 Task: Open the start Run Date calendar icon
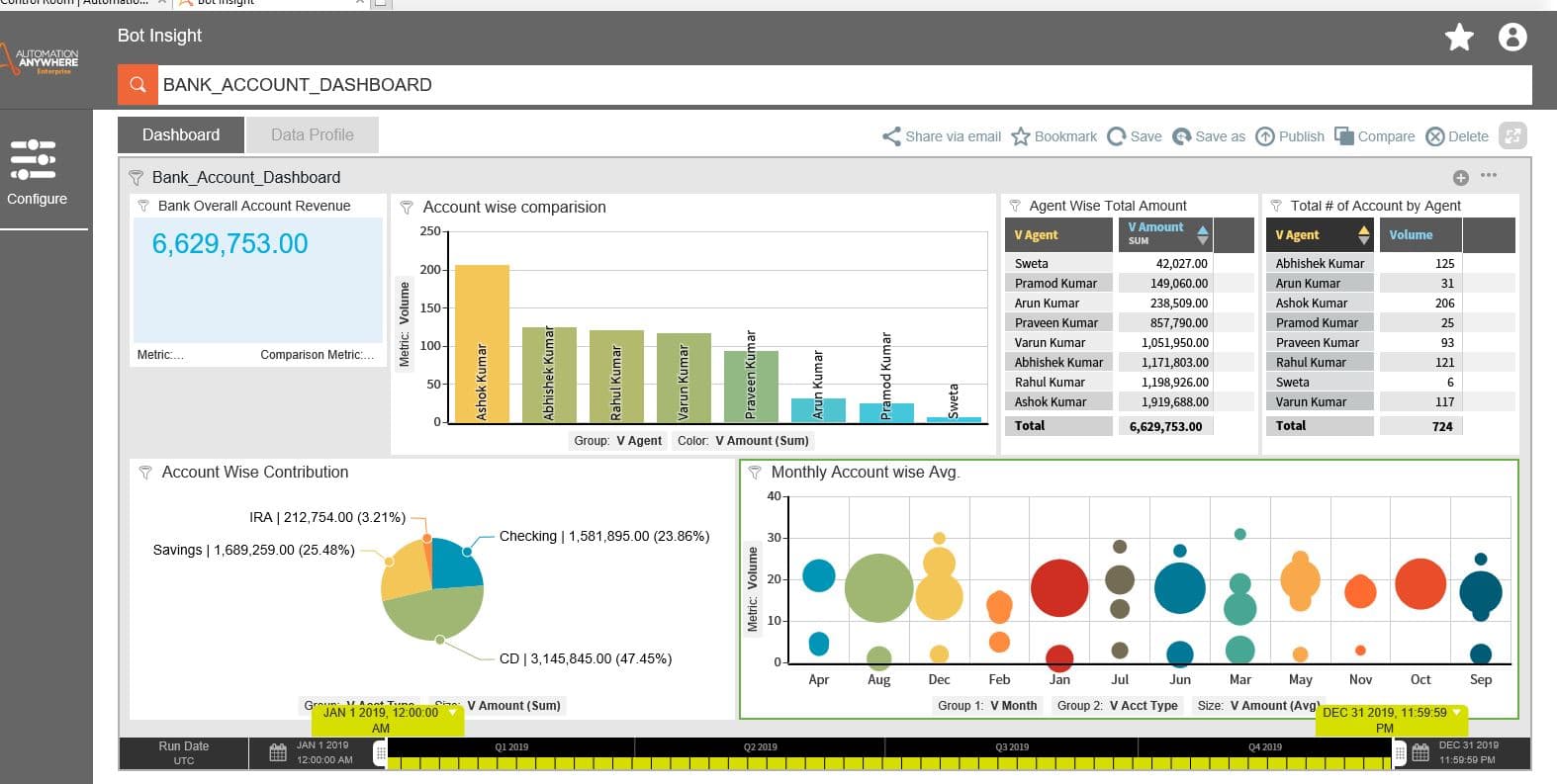click(278, 753)
